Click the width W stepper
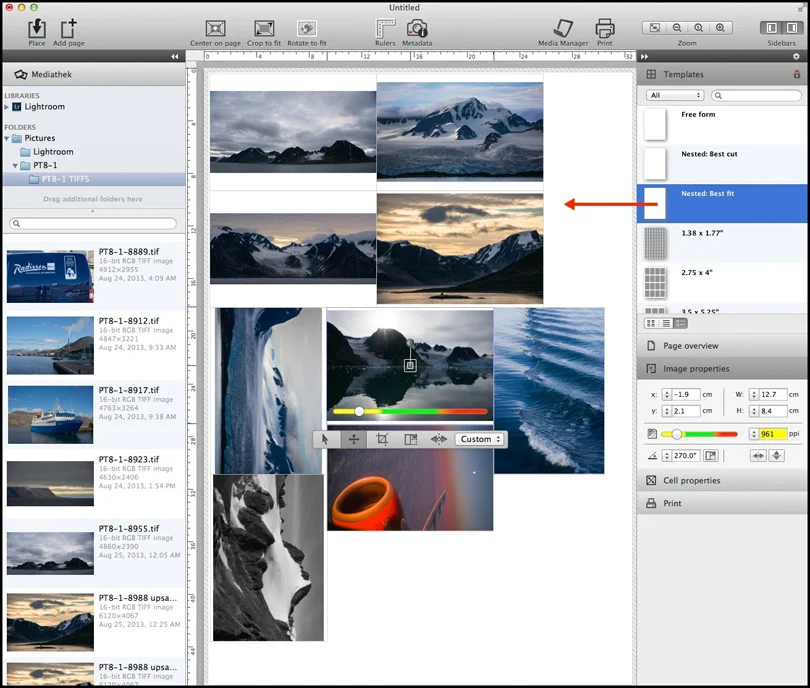Image resolution: width=810 pixels, height=688 pixels. (754, 394)
